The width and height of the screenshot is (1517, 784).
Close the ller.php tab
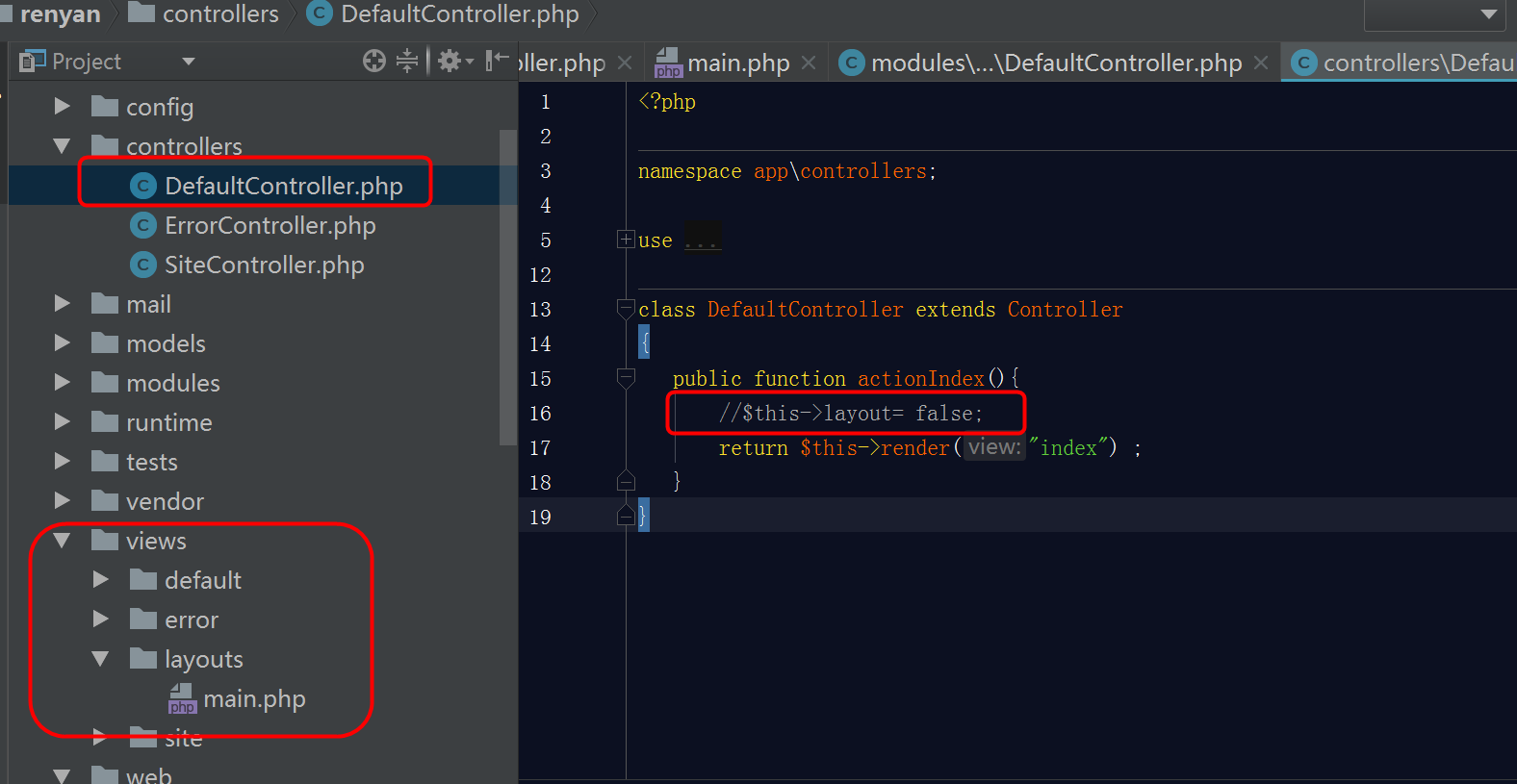coord(625,63)
